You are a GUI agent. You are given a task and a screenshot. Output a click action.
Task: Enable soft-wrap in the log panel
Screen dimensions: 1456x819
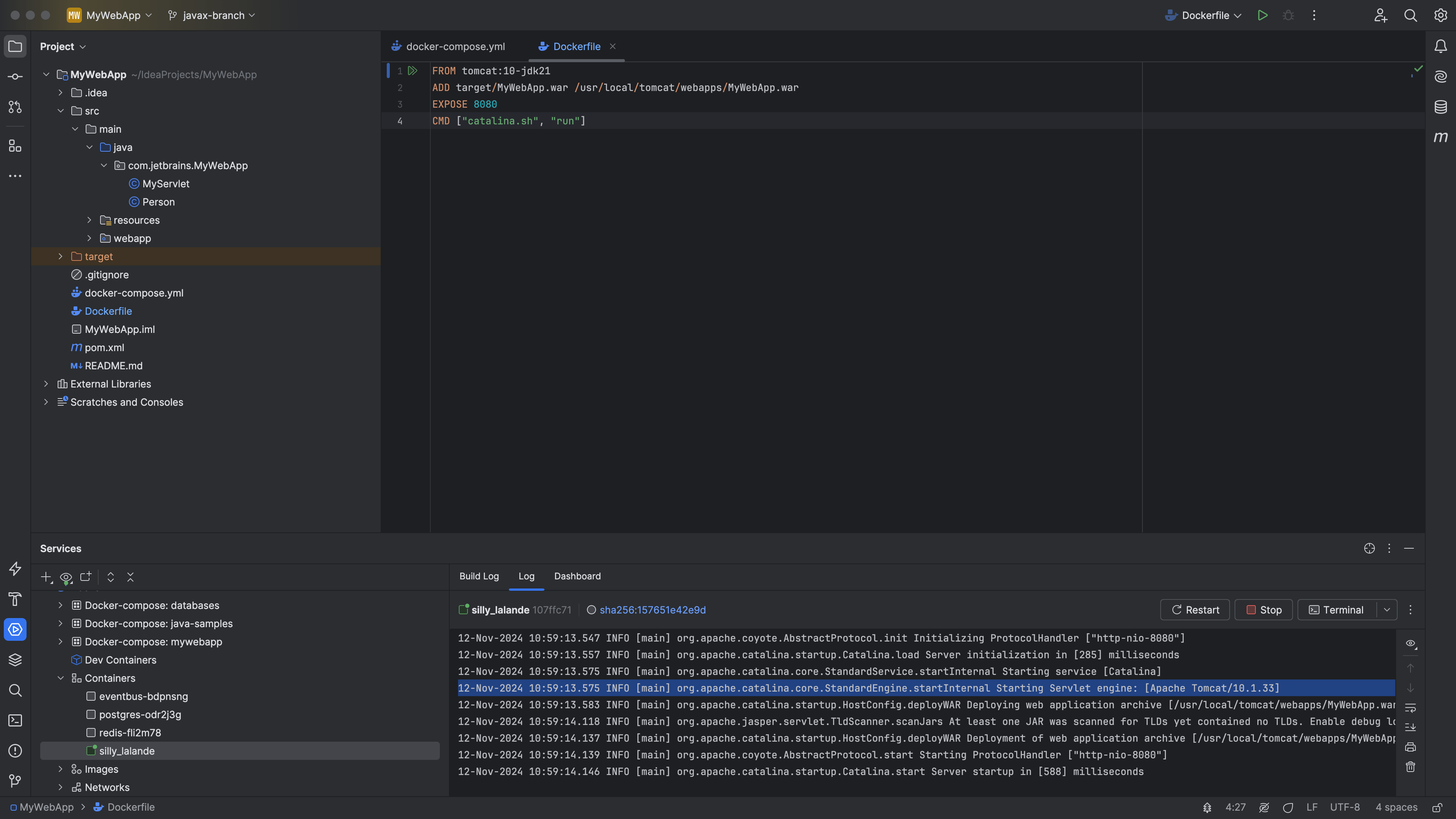[x=1410, y=708]
